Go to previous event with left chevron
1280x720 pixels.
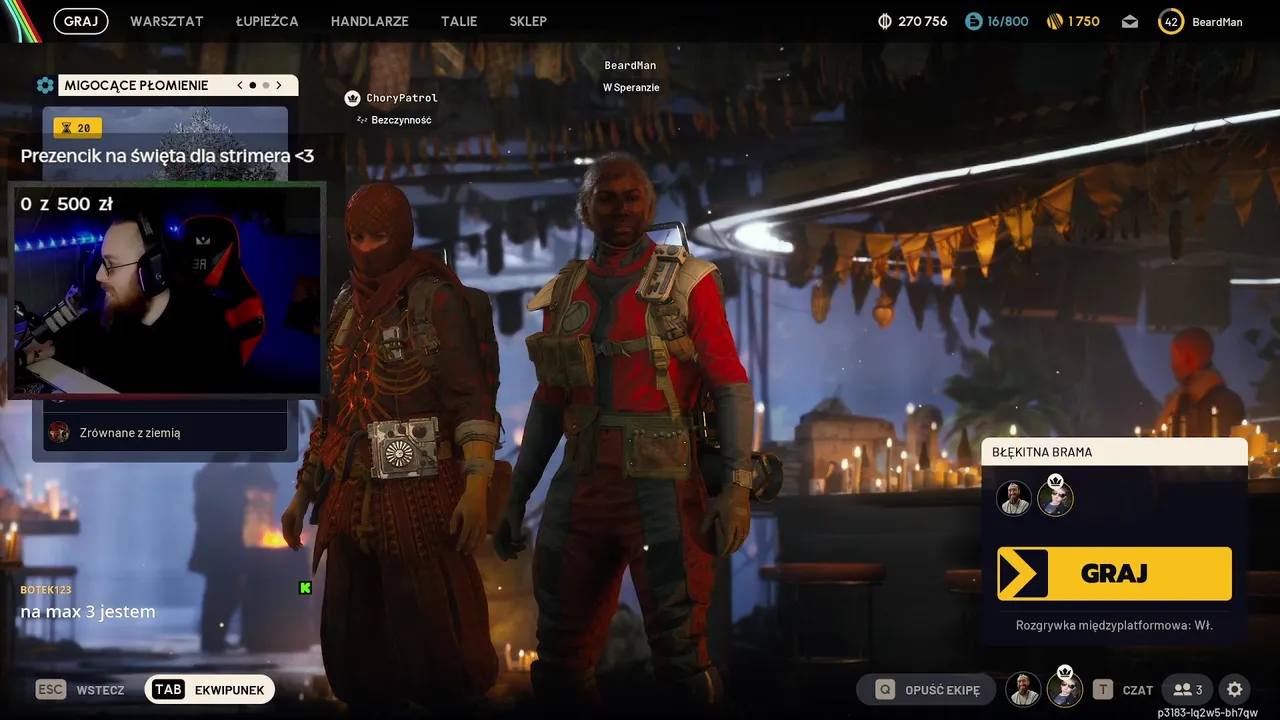240,85
